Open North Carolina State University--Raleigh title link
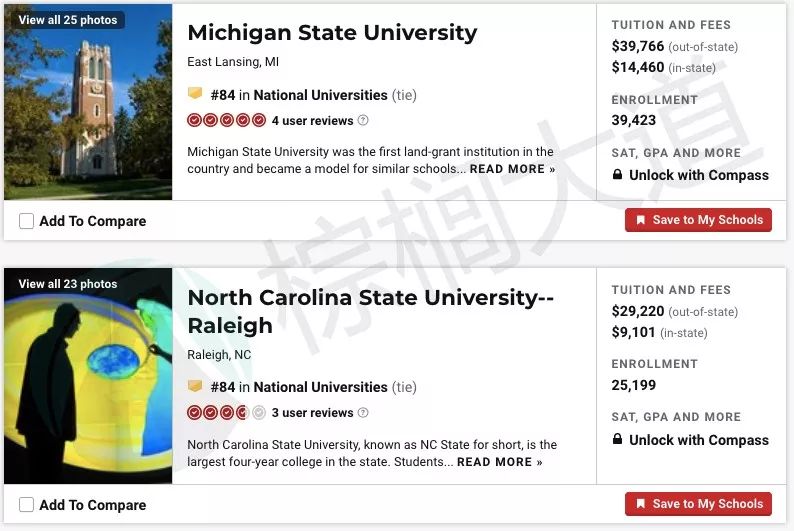The image size is (794, 531). 371,311
